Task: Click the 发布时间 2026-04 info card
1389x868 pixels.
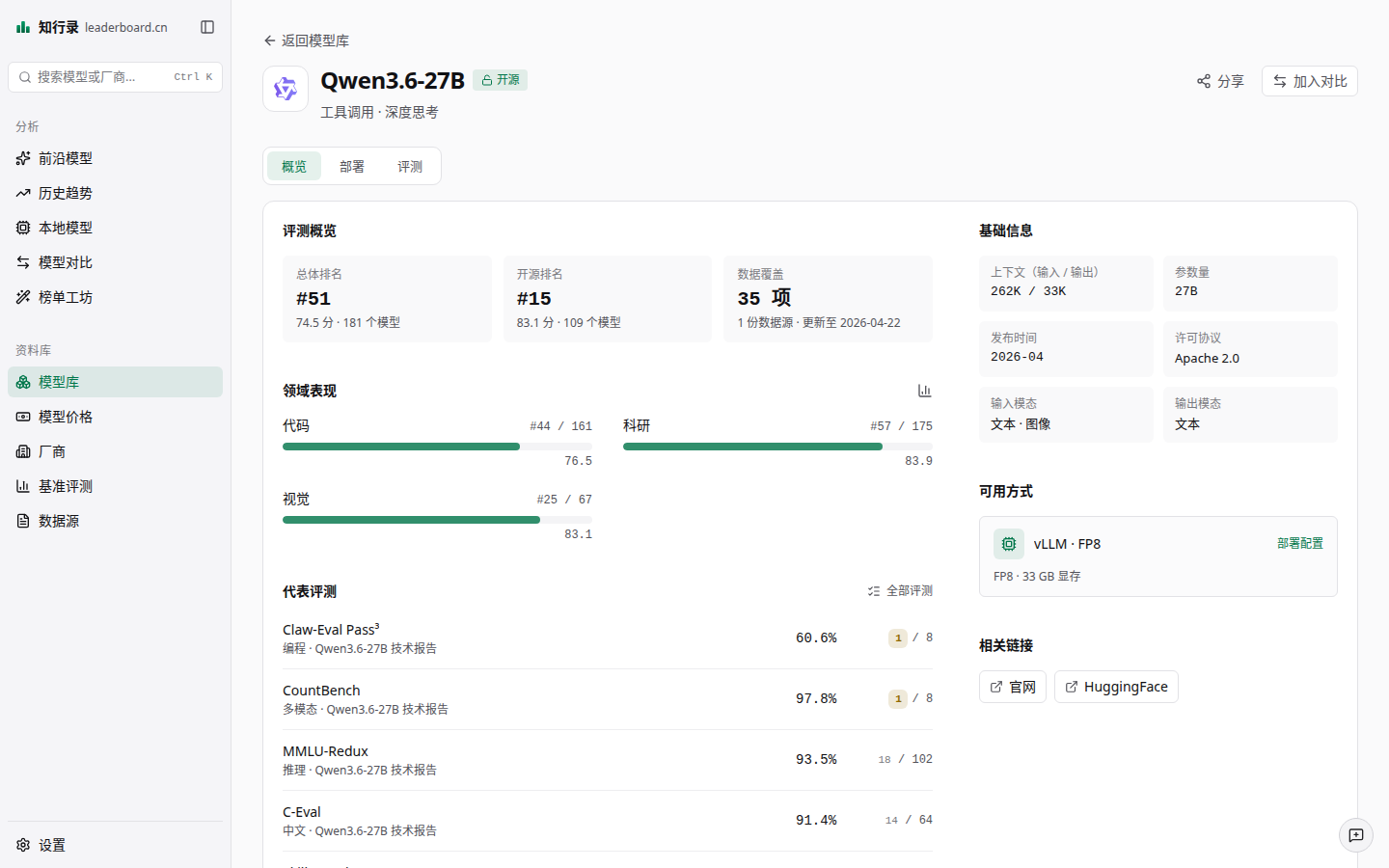Action: [x=1066, y=348]
